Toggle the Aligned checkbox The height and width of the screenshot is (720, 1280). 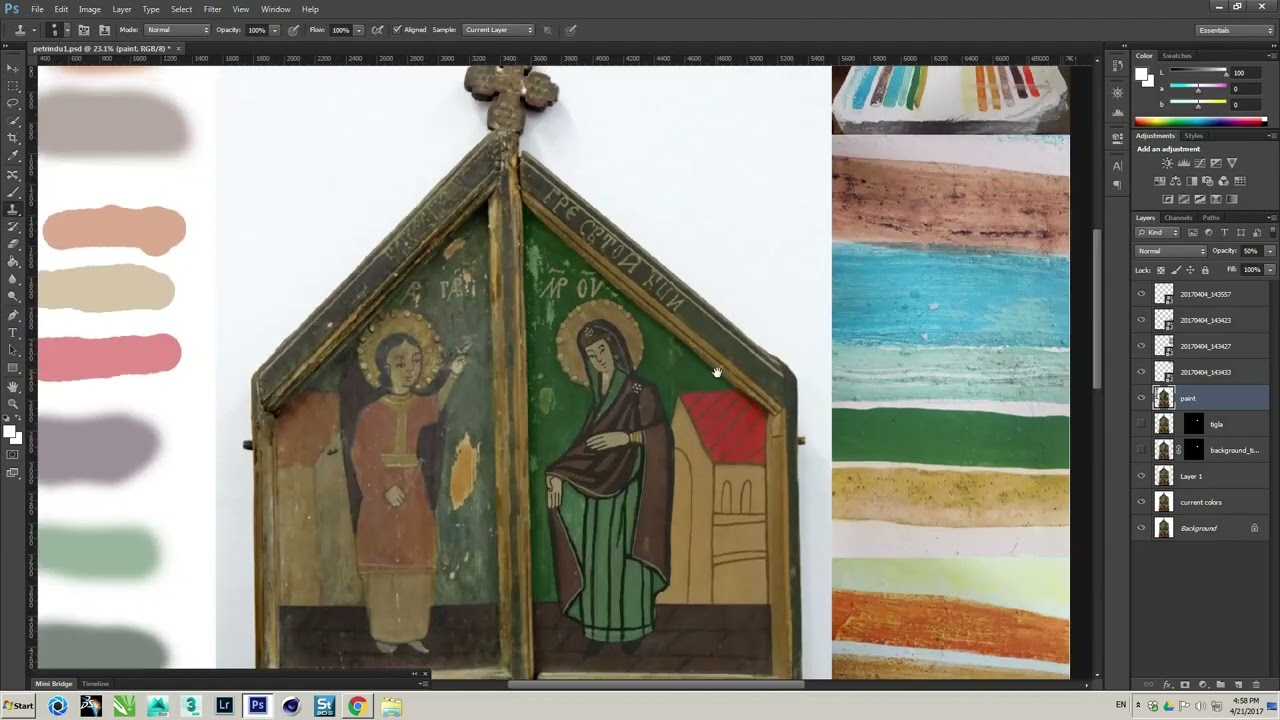point(397,30)
